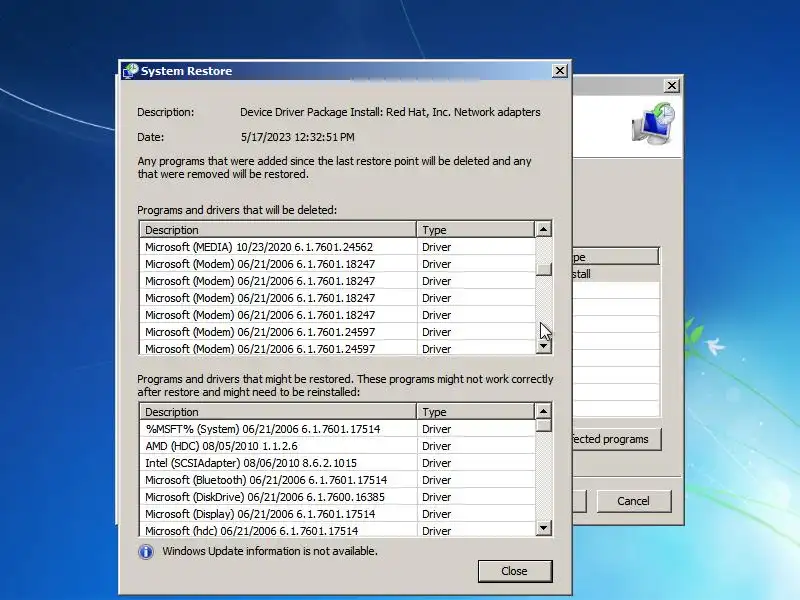Click the Windows Update information not available text
This screenshot has width=800, height=600.
270,551
